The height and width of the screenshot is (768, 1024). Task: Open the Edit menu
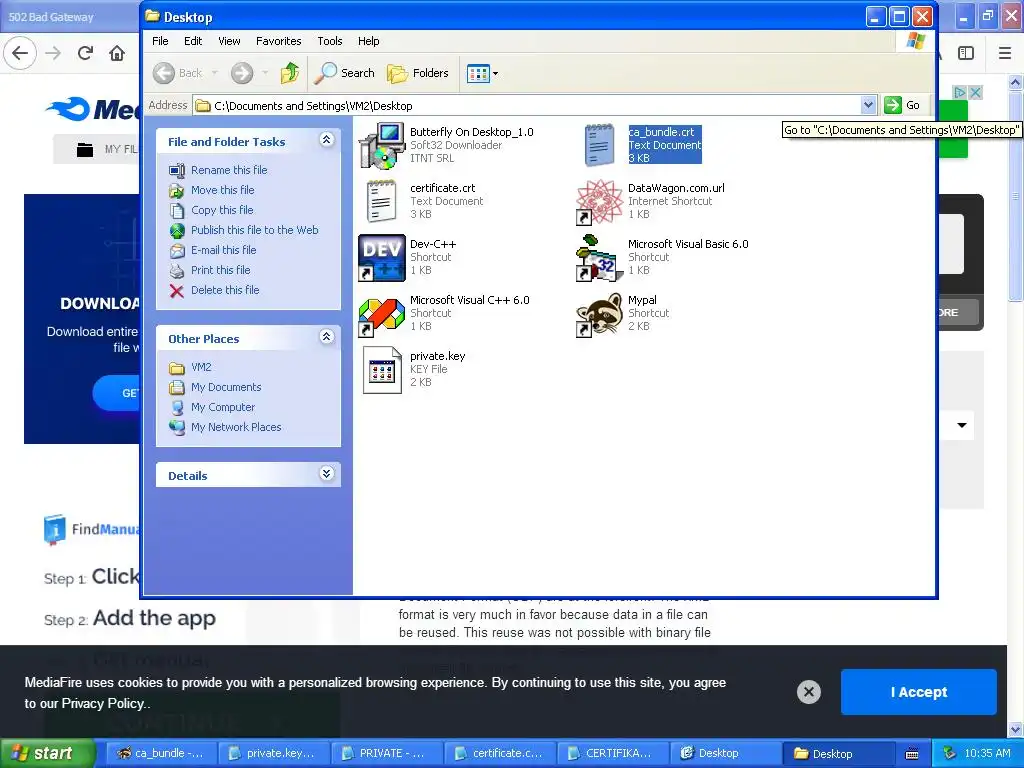(193, 41)
